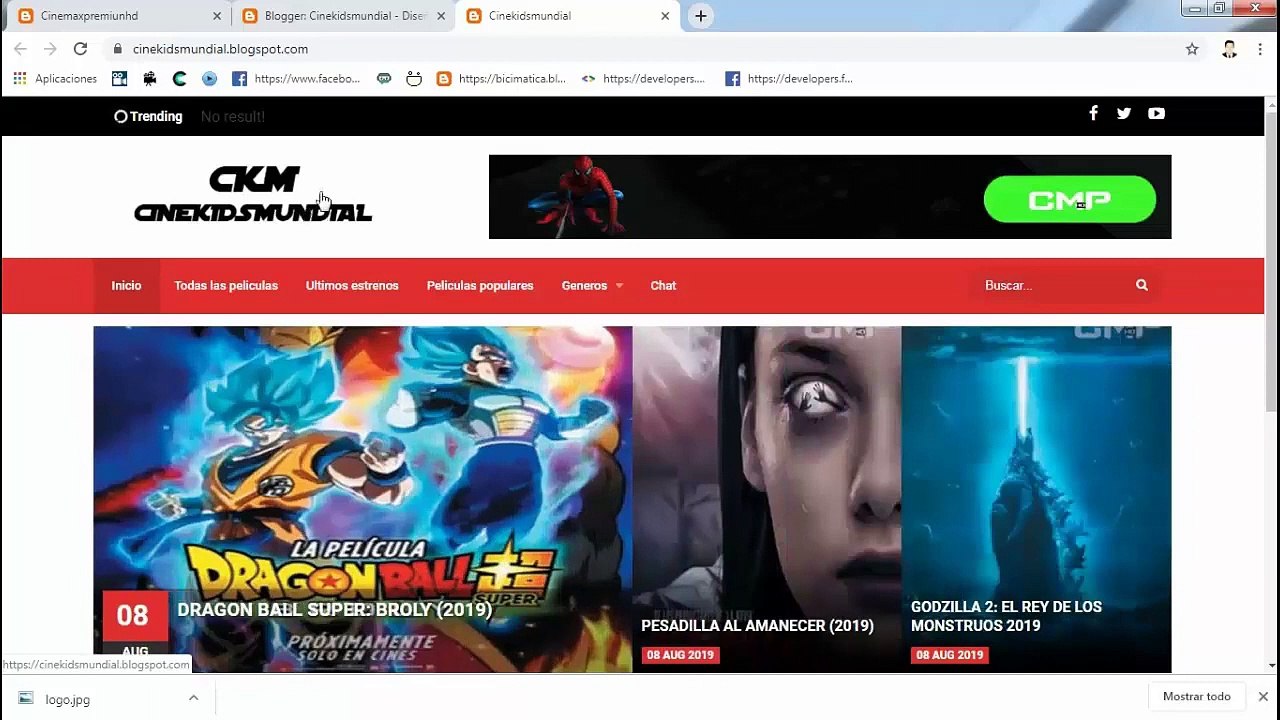Image resolution: width=1280 pixels, height=720 pixels.
Task: Click the blue play-circle bookmark icon
Action: (209, 78)
